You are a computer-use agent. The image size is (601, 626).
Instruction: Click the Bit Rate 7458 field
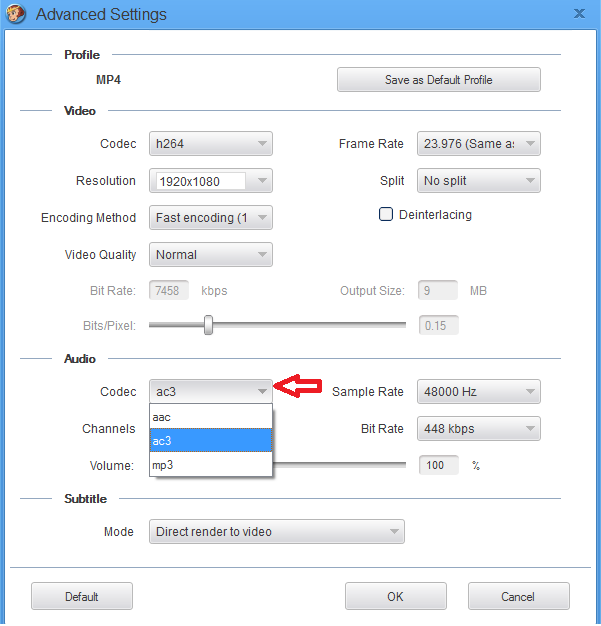(x=169, y=290)
